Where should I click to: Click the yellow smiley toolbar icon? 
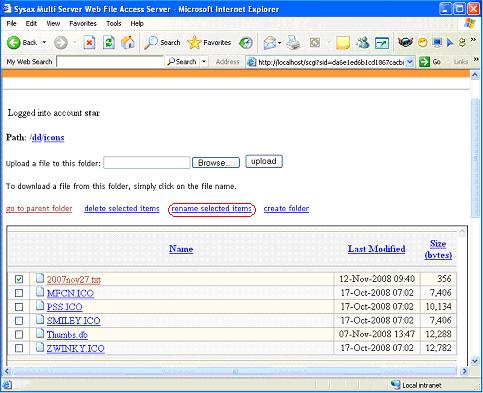[423, 43]
